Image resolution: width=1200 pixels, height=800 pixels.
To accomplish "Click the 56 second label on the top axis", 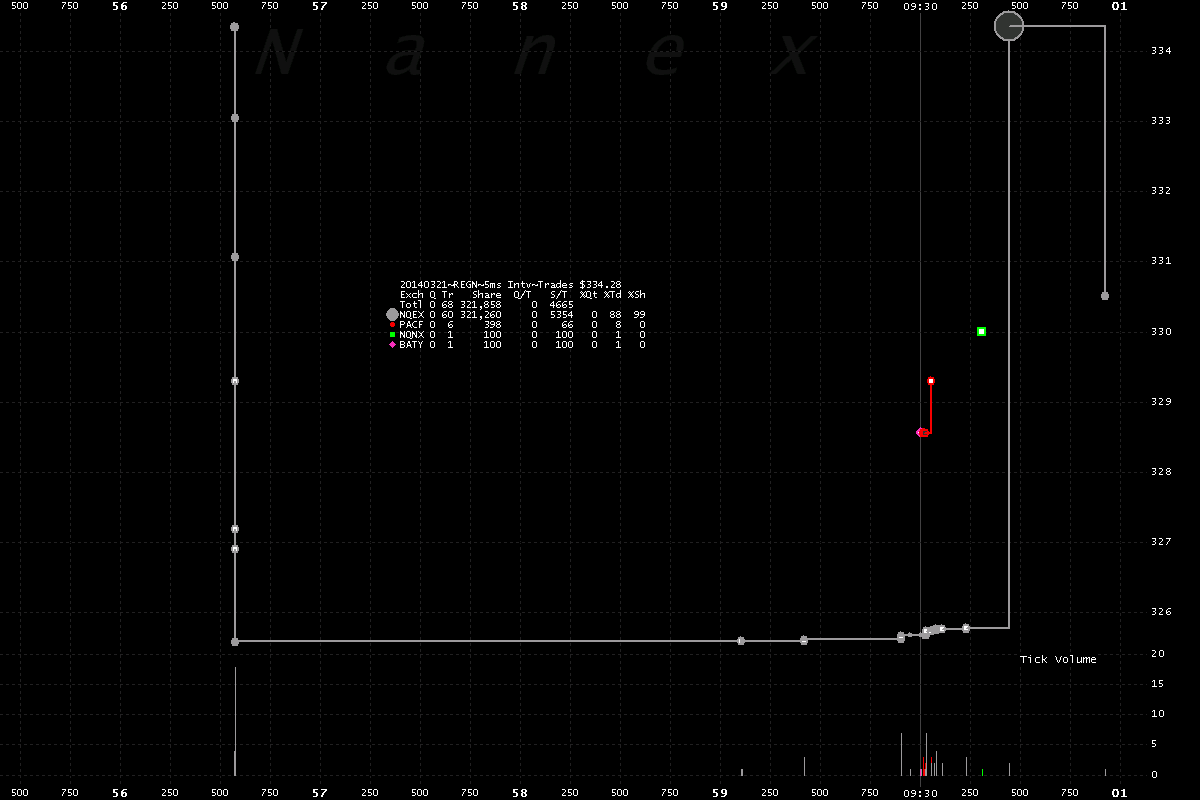I will point(120,6).
